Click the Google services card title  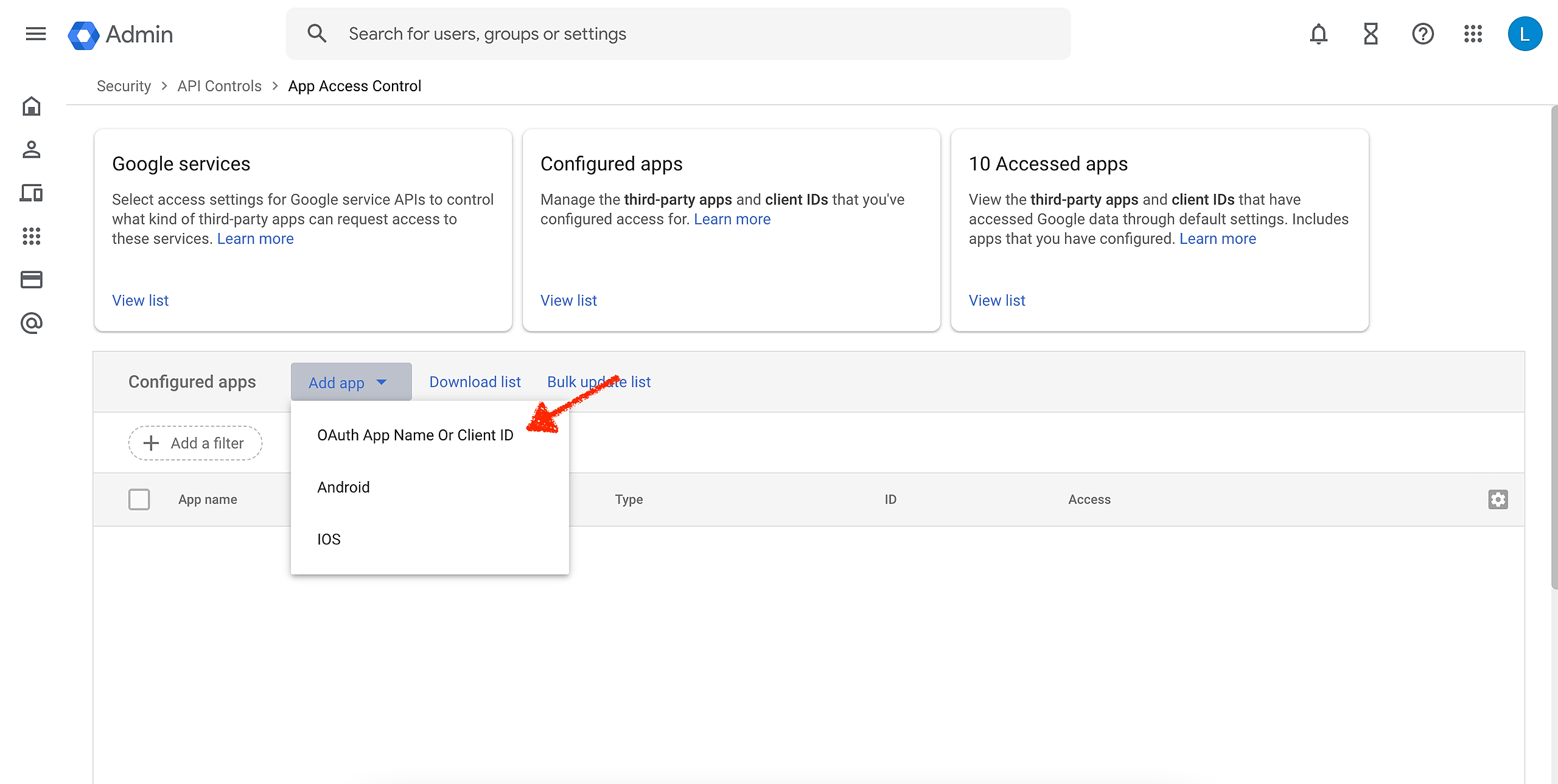(181, 164)
